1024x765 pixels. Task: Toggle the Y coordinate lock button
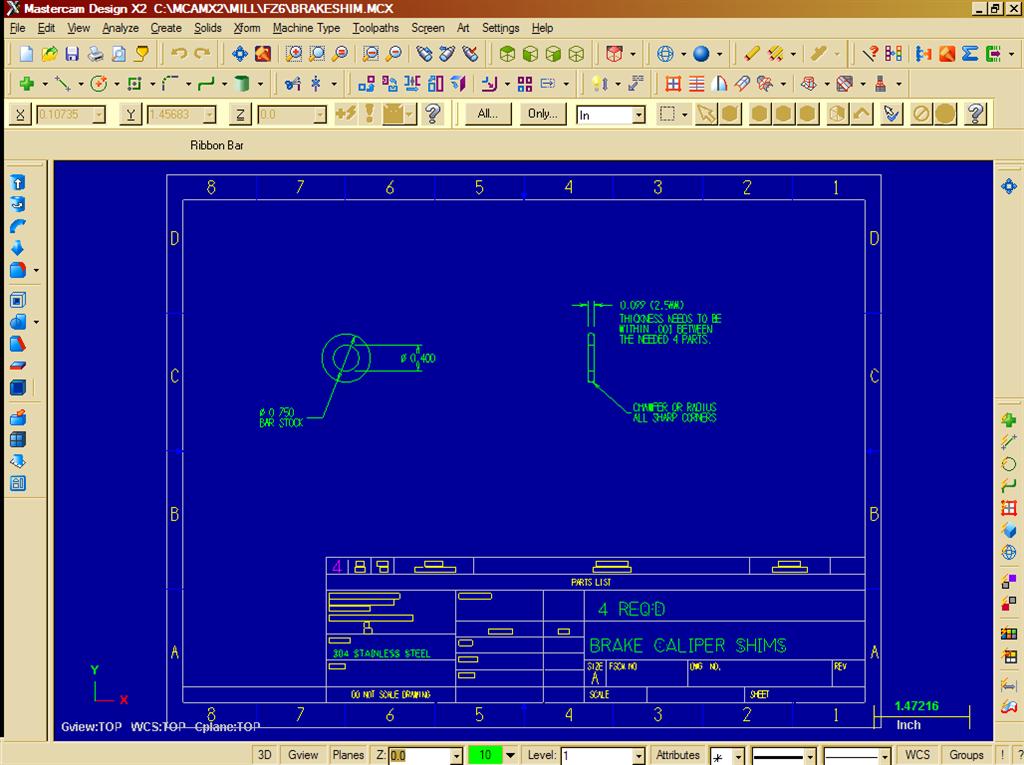pos(131,115)
